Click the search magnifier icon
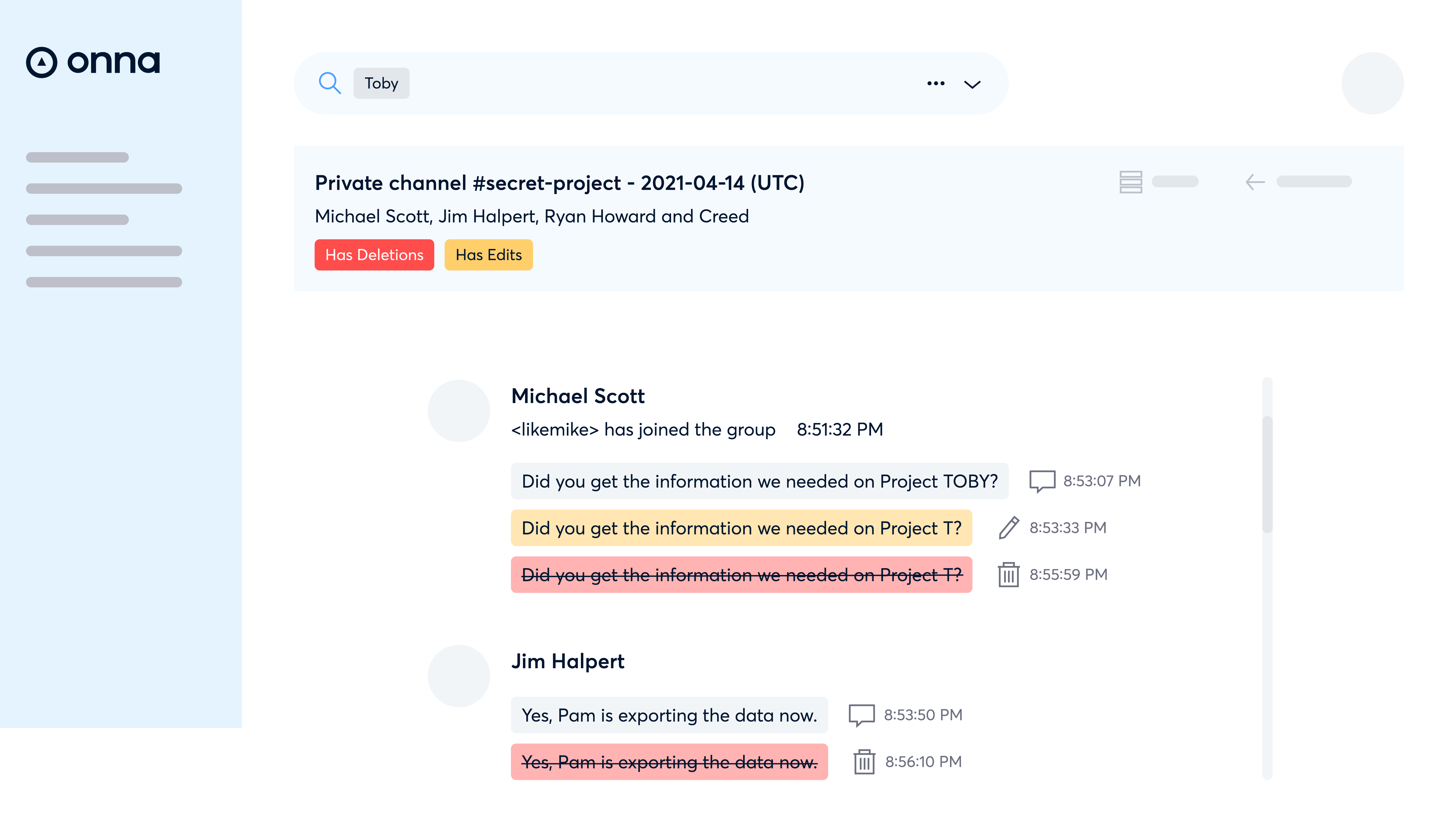The image size is (1456, 832). tap(330, 83)
